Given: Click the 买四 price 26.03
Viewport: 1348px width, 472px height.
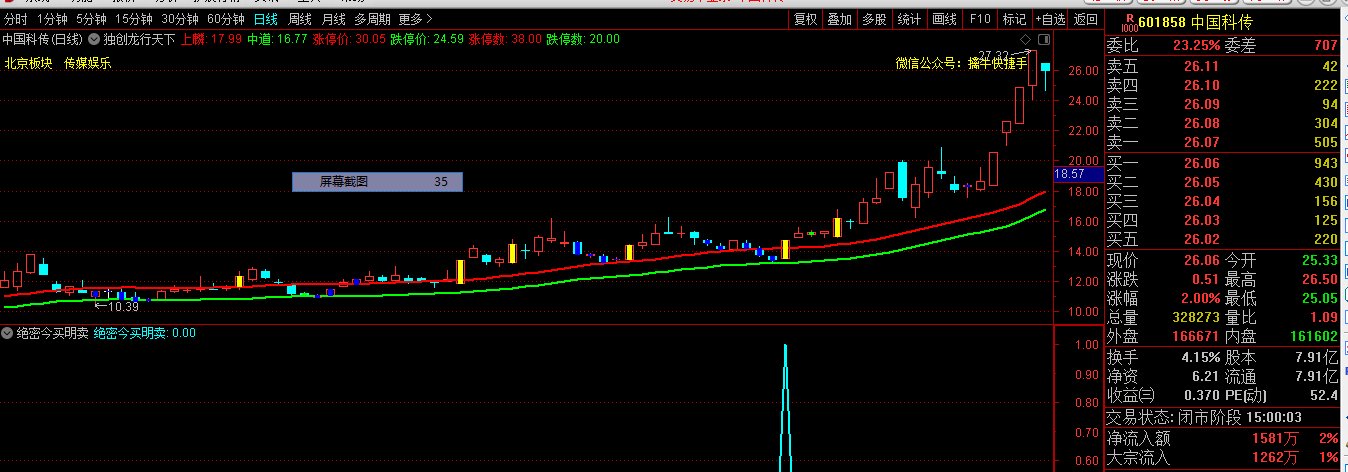Looking at the screenshot, I should [1200, 220].
